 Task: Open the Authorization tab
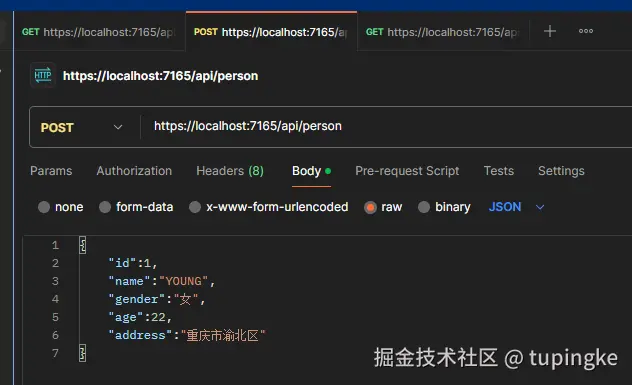134,171
